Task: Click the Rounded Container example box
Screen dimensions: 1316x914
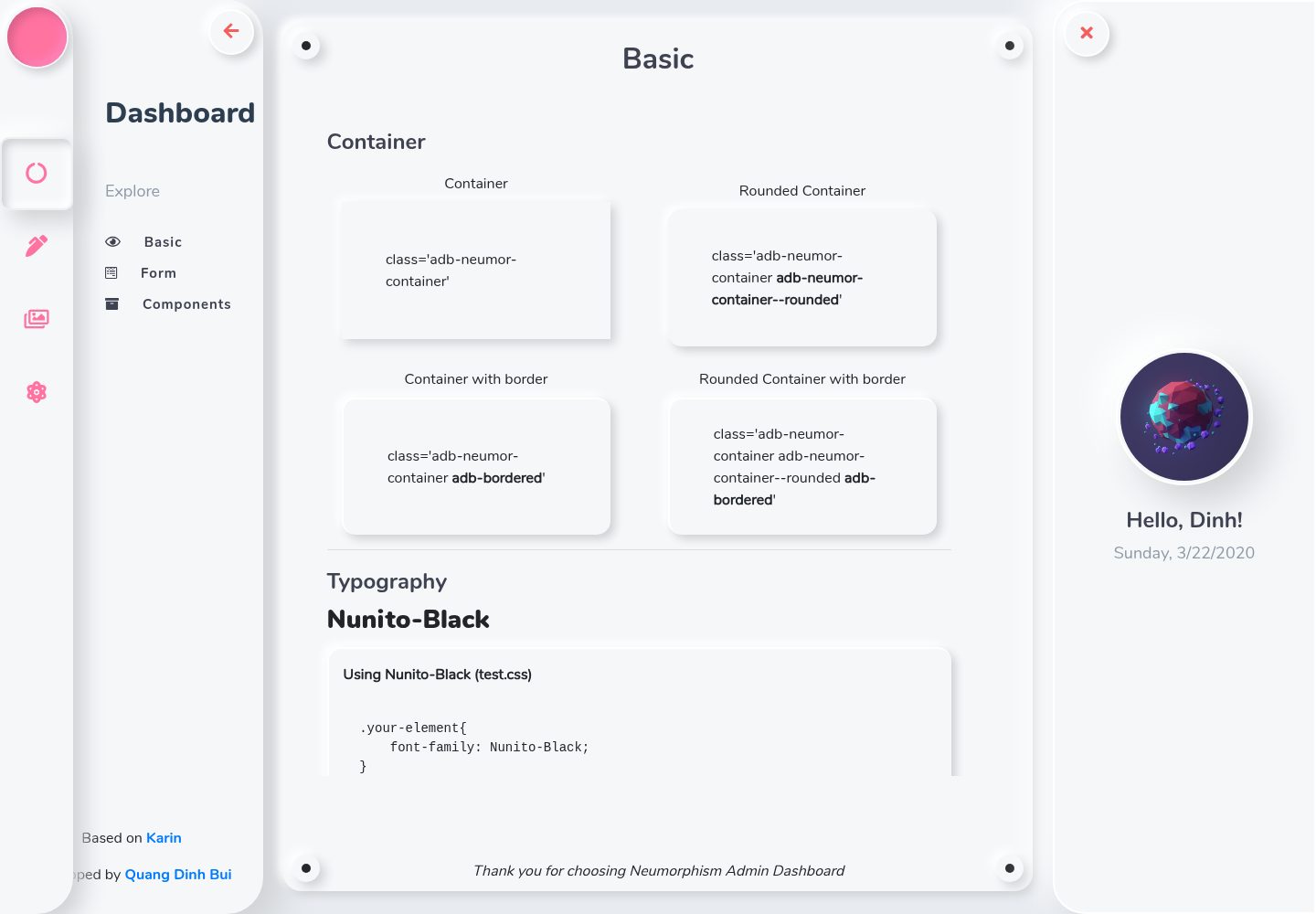Action: [802, 278]
